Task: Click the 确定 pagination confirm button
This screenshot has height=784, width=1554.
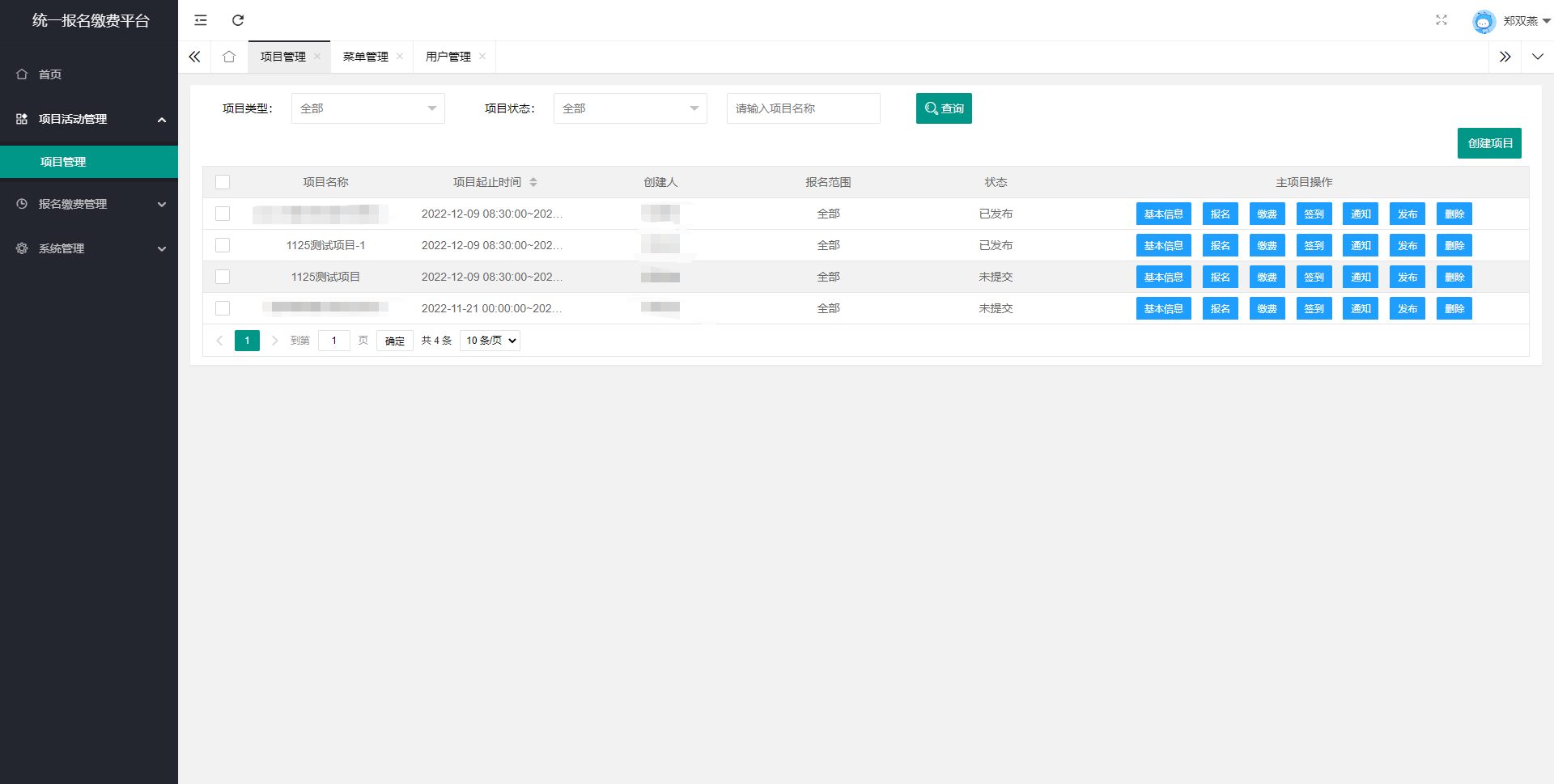Action: (x=395, y=341)
